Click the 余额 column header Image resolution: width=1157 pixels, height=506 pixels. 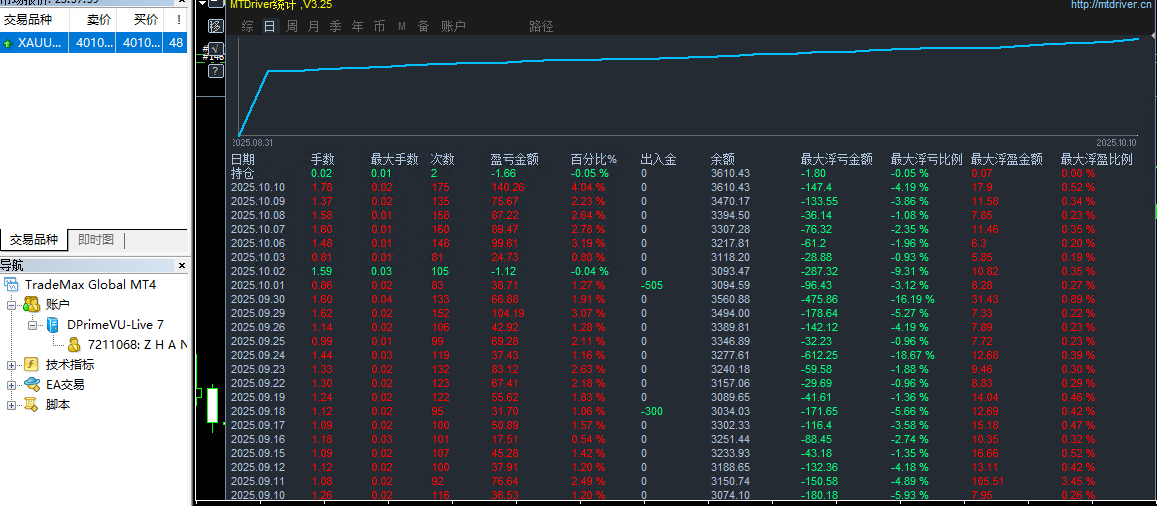coord(722,159)
